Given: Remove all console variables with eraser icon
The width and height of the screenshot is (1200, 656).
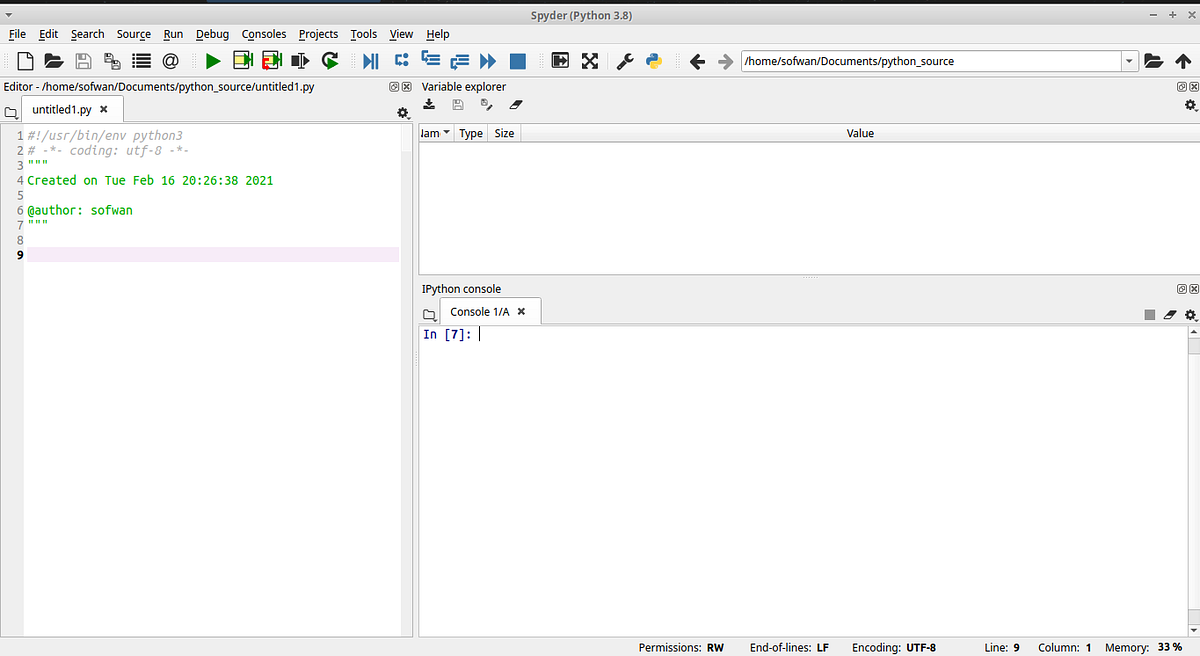Looking at the screenshot, I should pos(1170,314).
